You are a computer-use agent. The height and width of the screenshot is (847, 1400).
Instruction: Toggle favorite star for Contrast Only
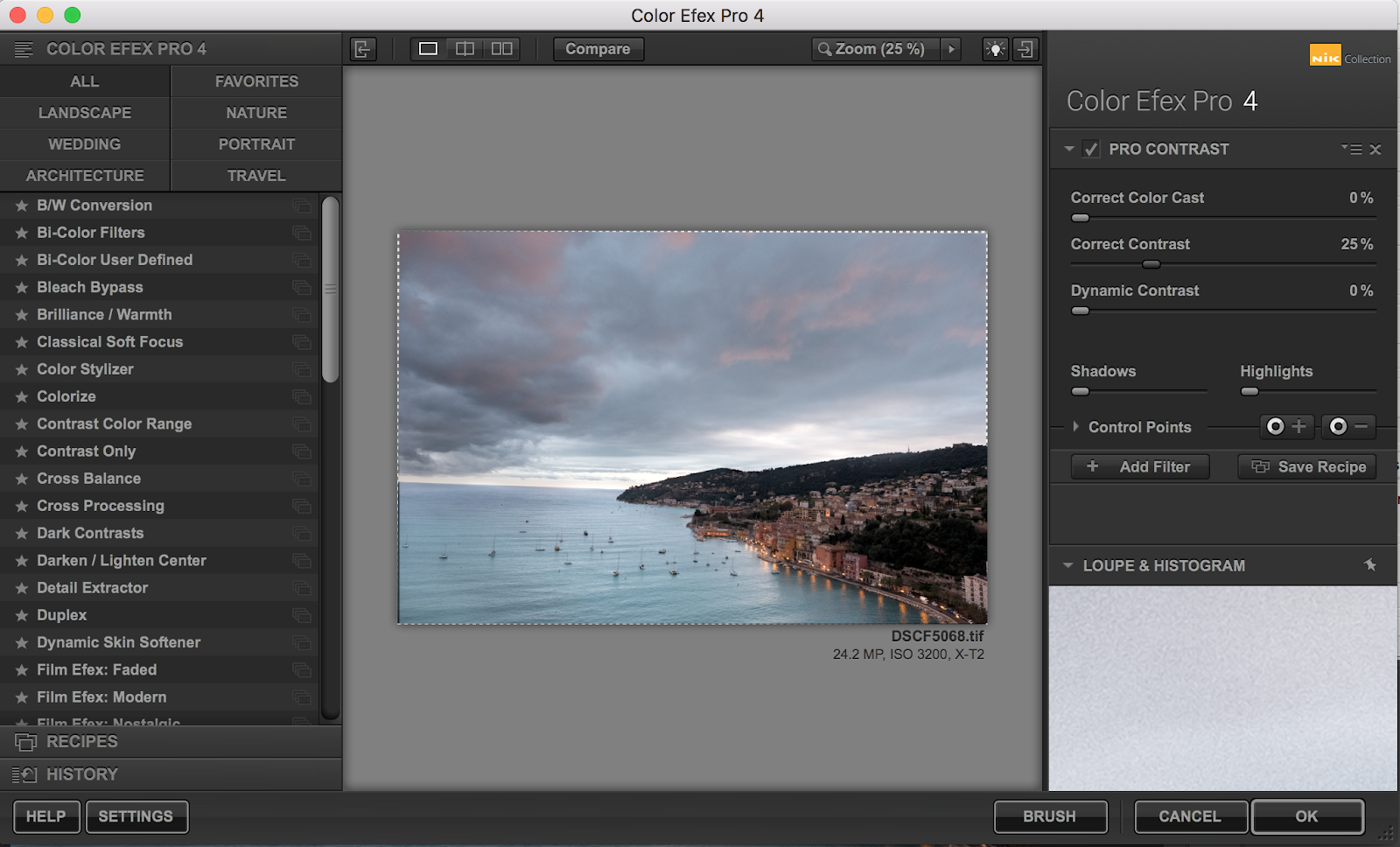[x=22, y=451]
